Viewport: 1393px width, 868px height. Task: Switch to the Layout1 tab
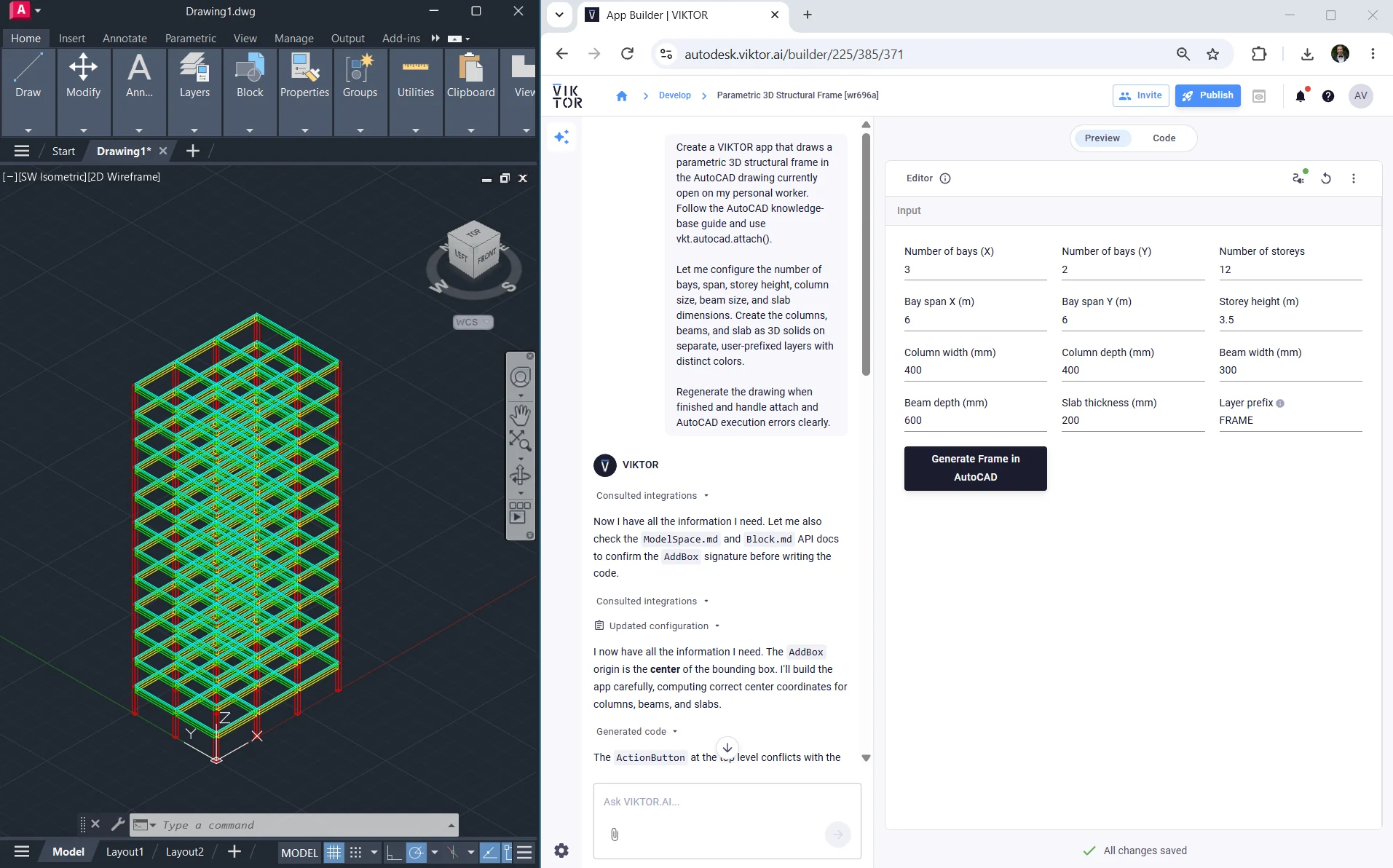point(125,851)
